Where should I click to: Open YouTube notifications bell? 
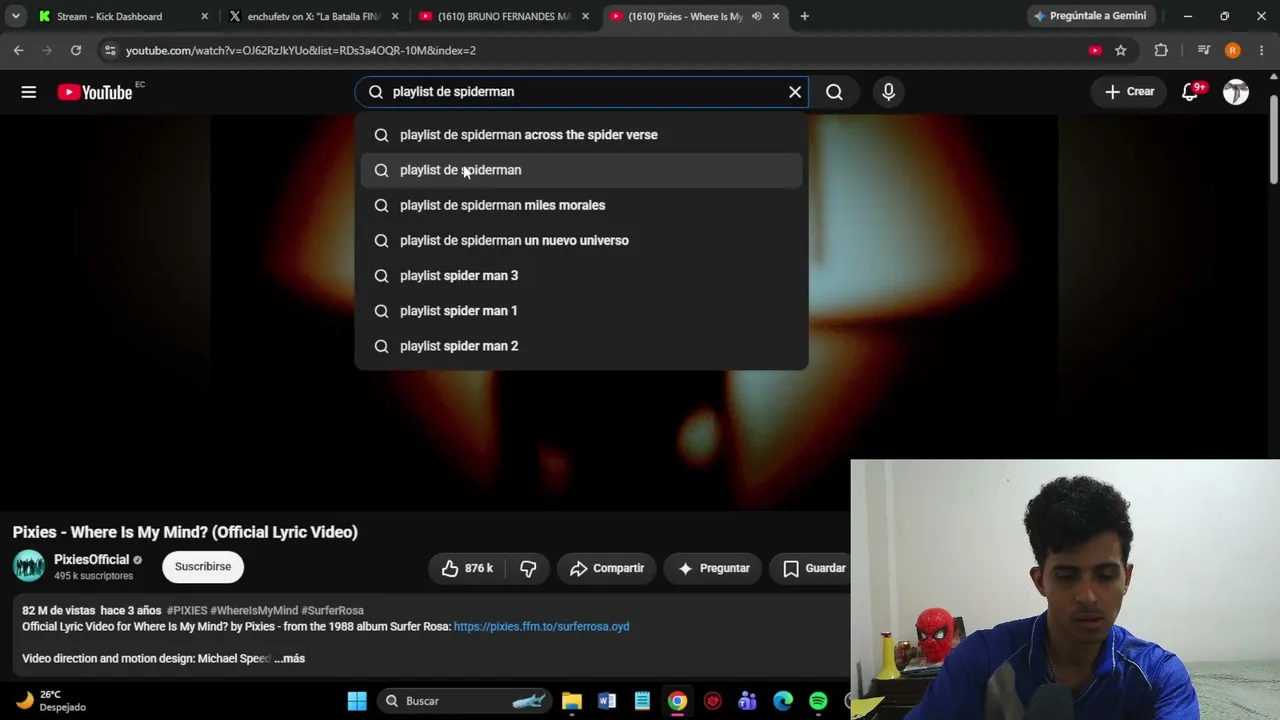click(x=1190, y=92)
